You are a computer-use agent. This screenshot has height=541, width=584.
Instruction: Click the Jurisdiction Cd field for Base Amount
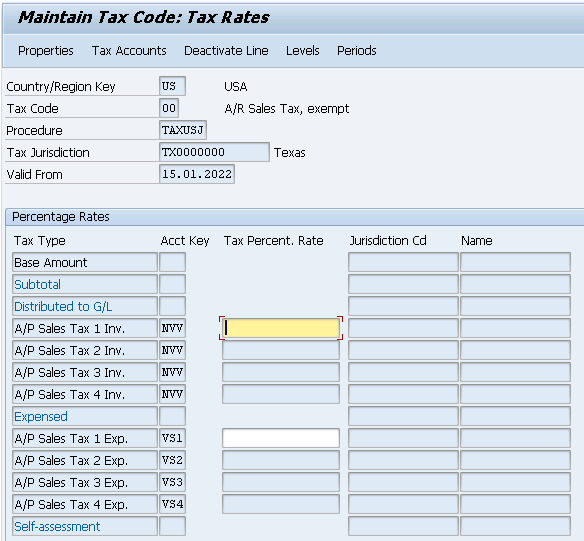(403, 262)
